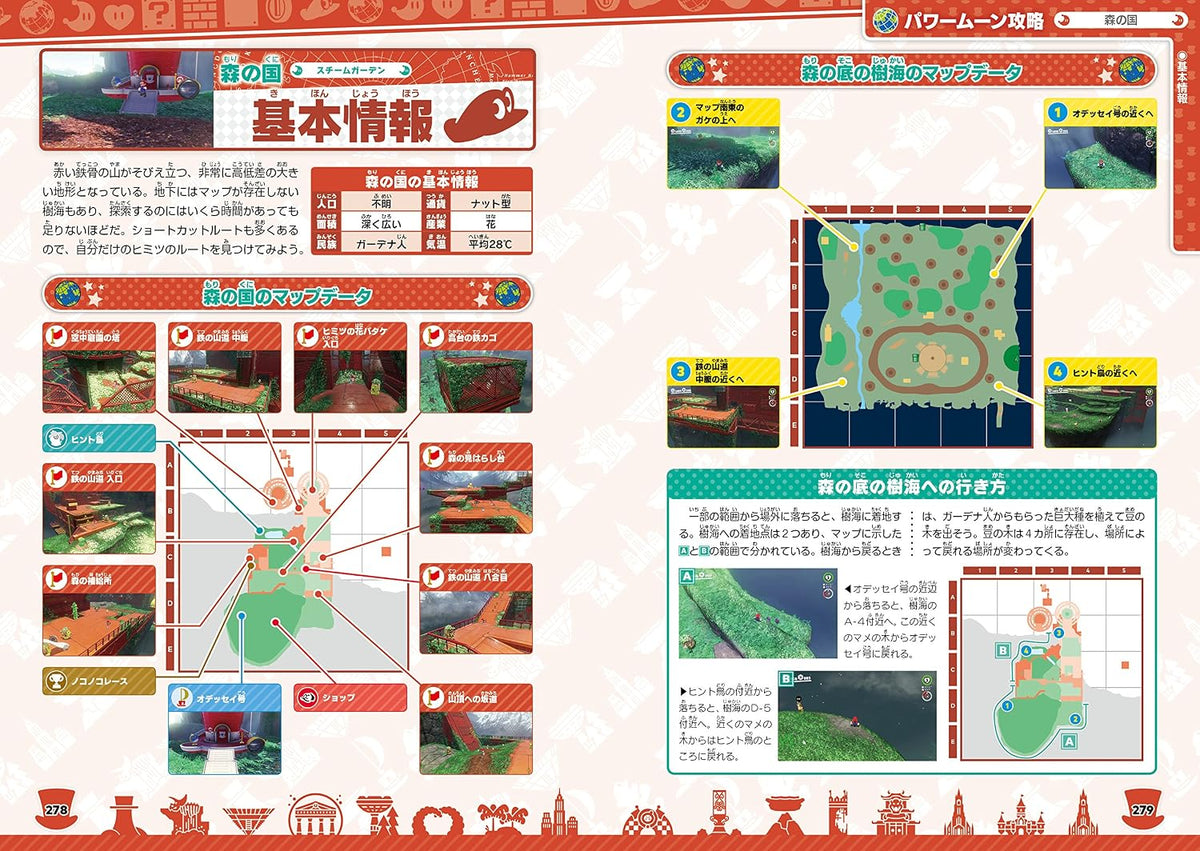Click the Peach's castle silhouette in the footer
The image size is (1200, 851).
point(1023,815)
